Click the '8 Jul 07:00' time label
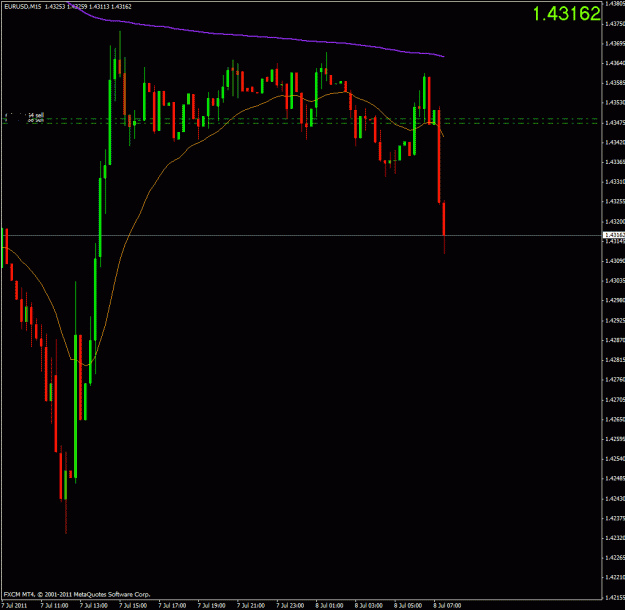This screenshot has width=625, height=610. click(448, 606)
